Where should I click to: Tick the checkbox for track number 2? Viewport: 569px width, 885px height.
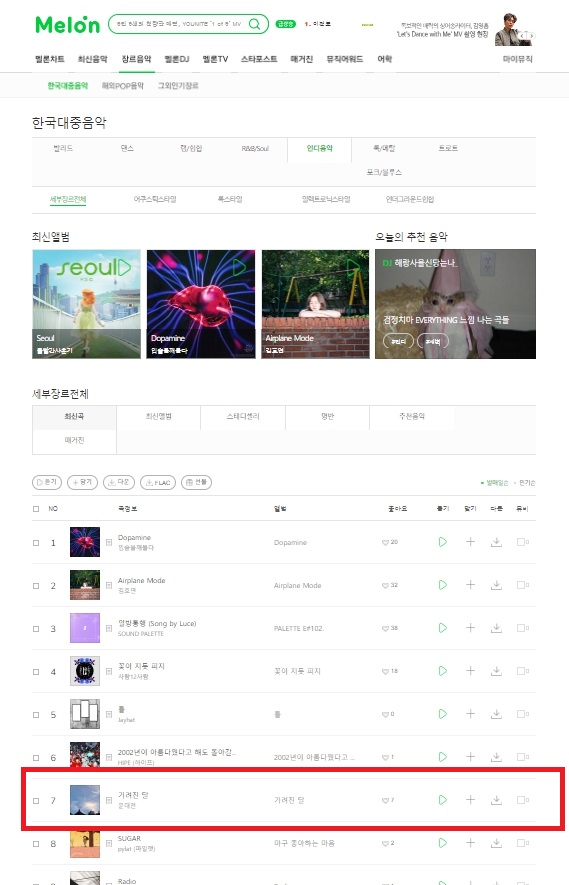tap(36, 586)
